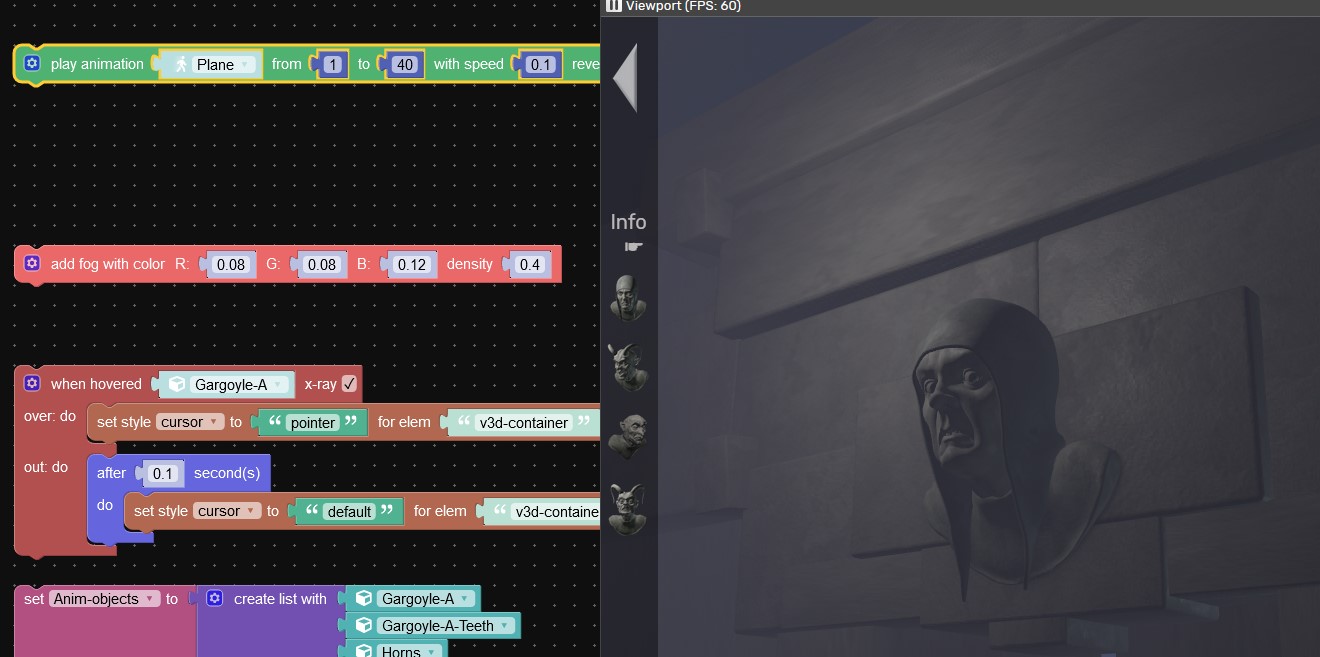Select the "add fog with color" block label
This screenshot has width=1320, height=657.
(108, 264)
